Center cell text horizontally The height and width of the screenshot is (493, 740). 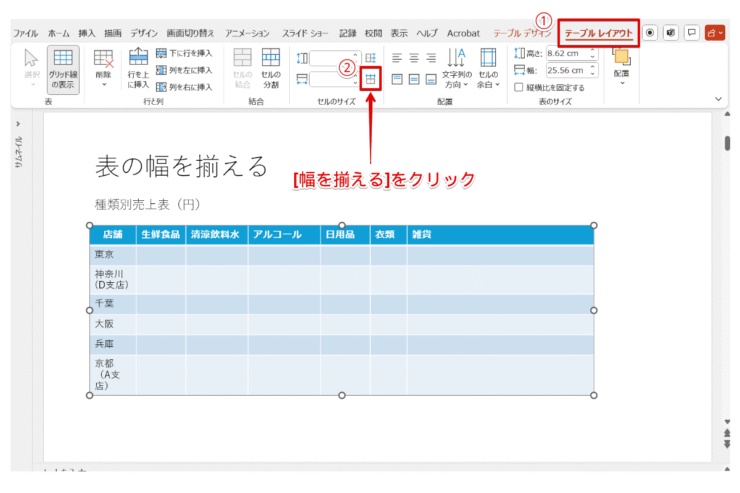click(x=414, y=58)
